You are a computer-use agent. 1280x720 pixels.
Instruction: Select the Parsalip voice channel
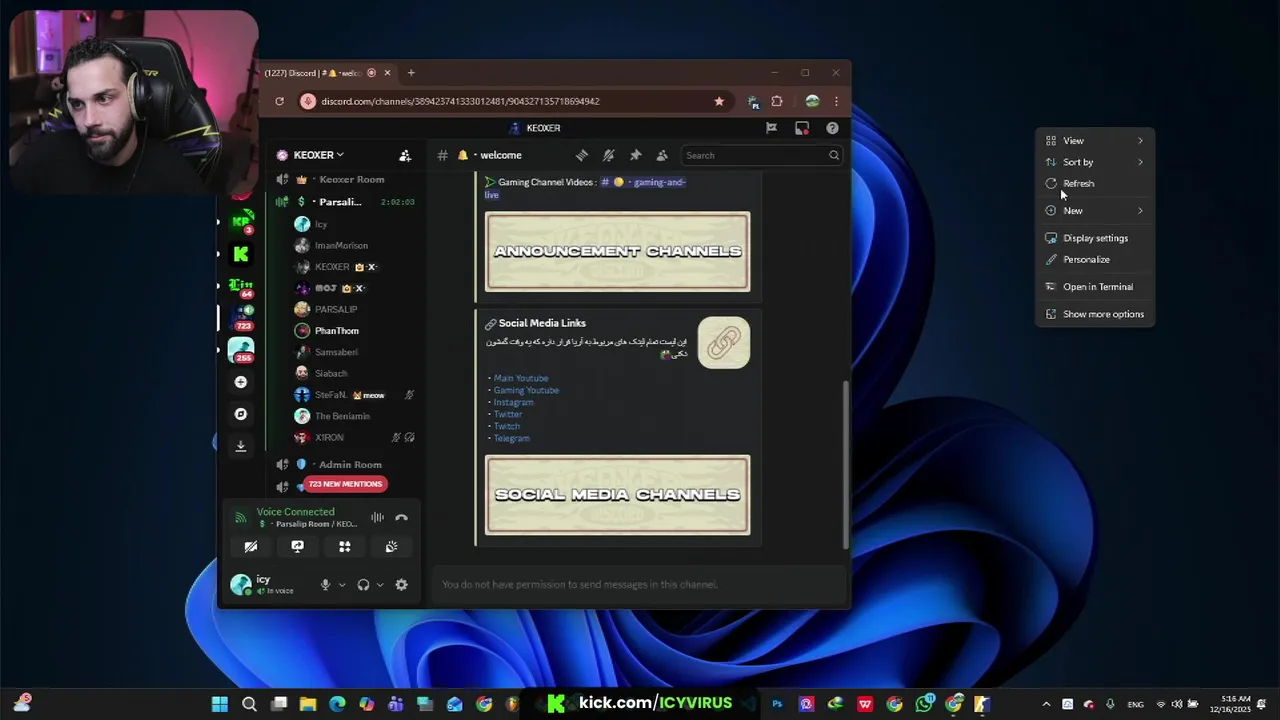click(344, 202)
